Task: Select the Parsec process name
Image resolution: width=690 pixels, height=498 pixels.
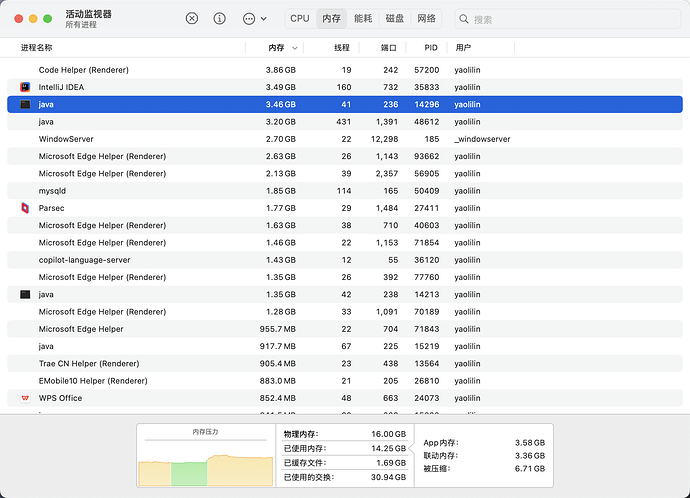Action: tap(51, 208)
